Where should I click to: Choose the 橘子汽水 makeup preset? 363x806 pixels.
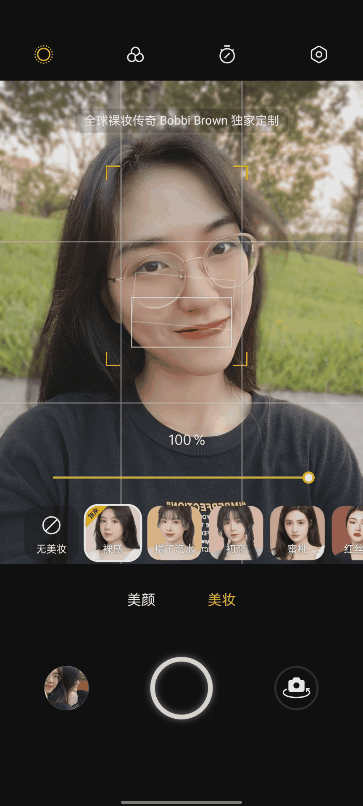tap(174, 533)
